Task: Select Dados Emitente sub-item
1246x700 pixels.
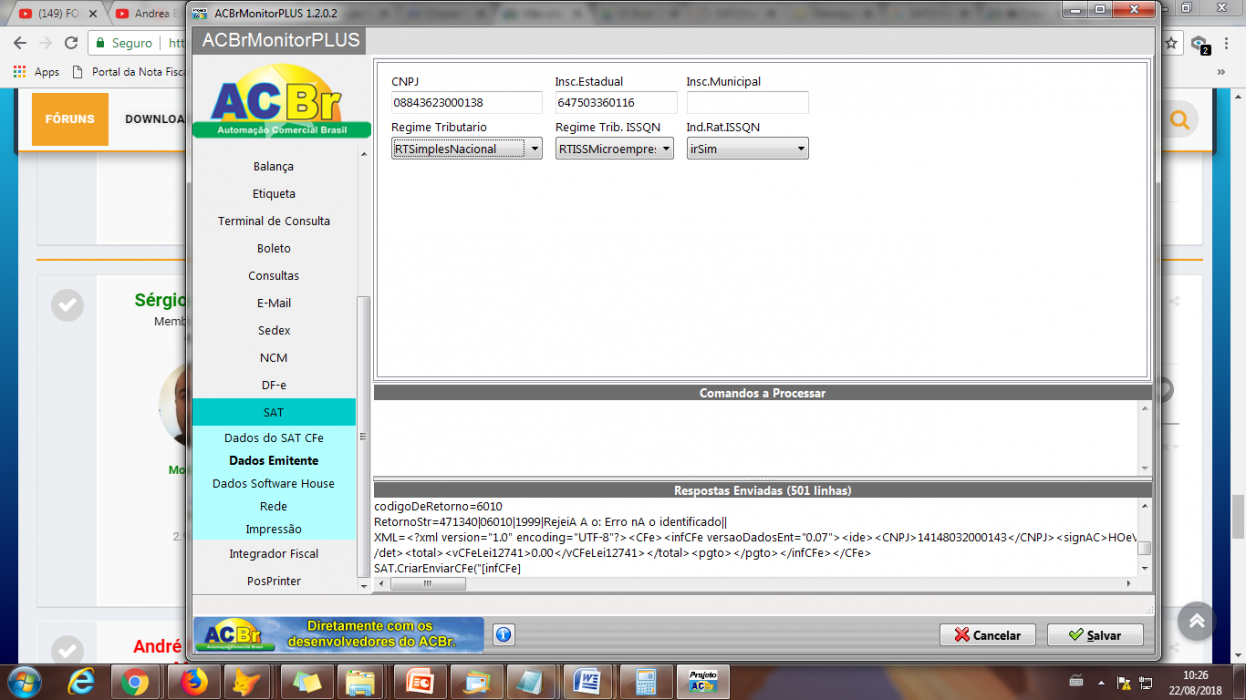Action: coord(274,461)
